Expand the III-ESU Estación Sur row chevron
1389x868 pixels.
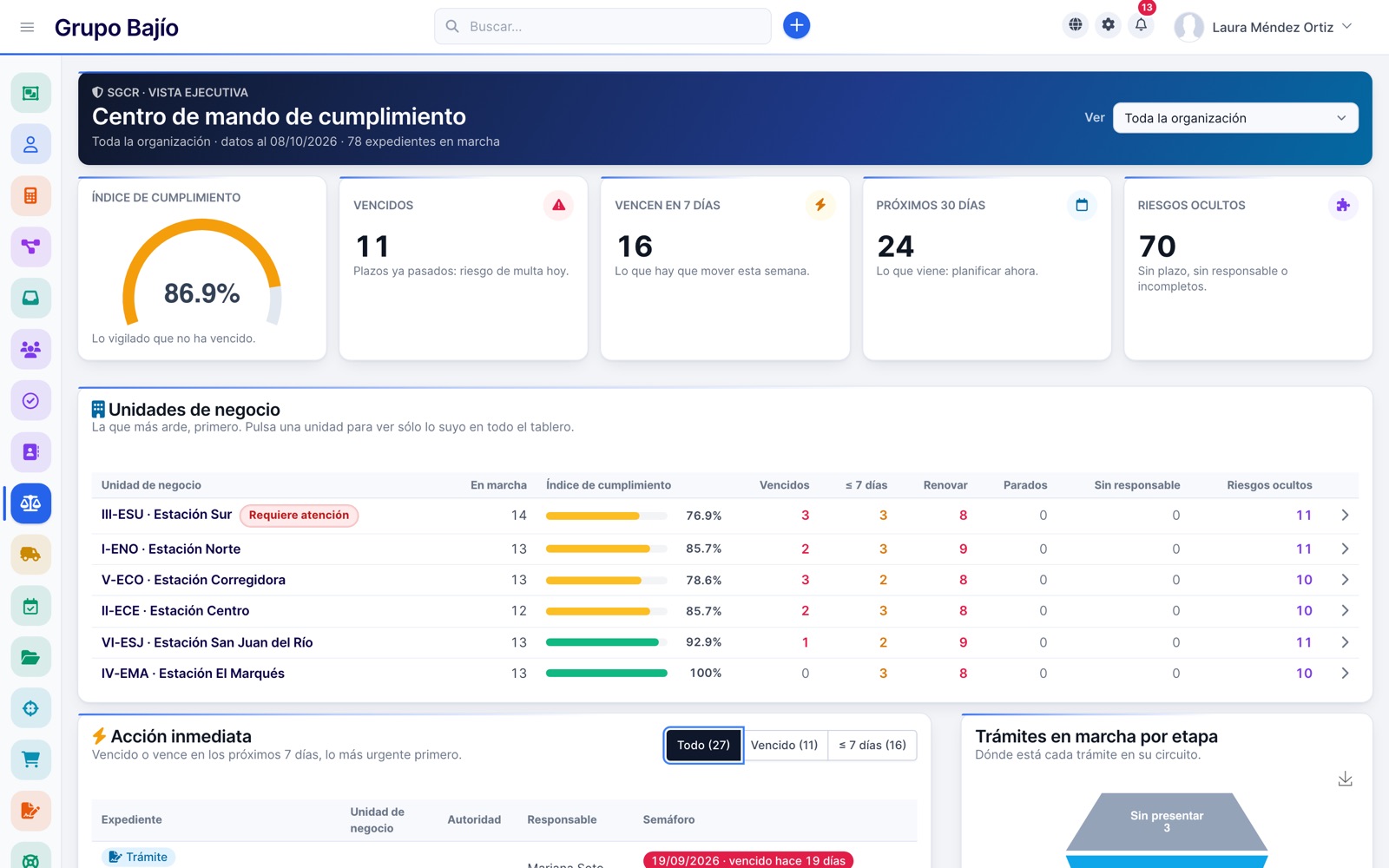(x=1345, y=516)
